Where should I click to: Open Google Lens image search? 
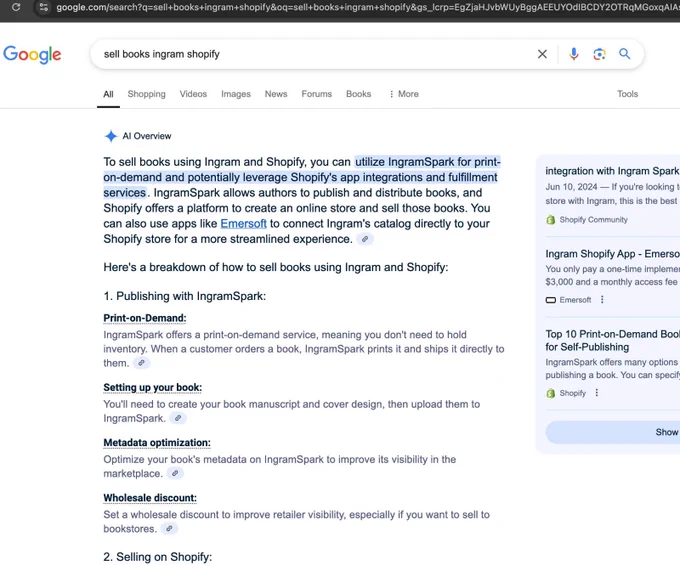tap(599, 54)
